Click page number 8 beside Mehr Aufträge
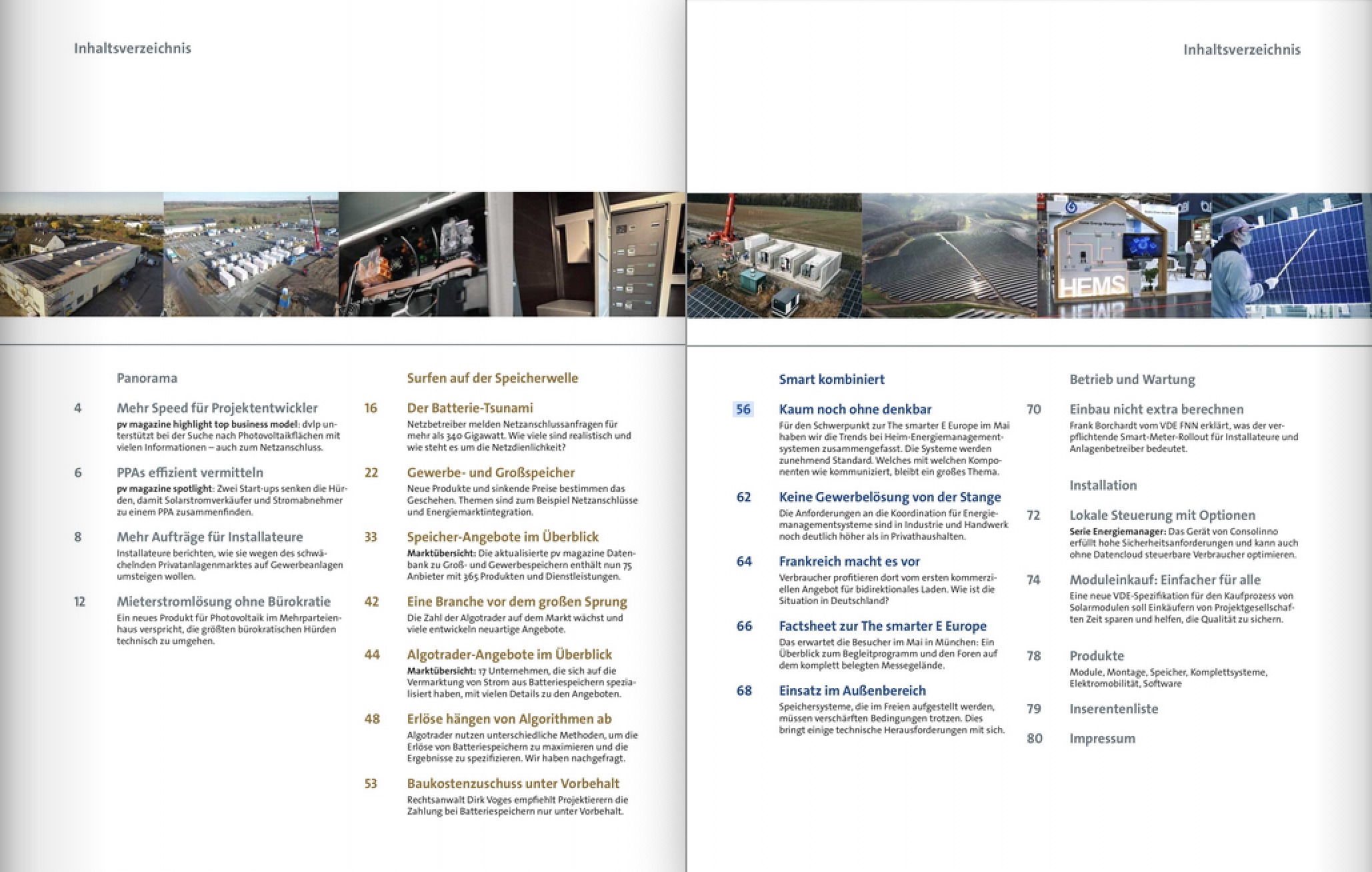Image resolution: width=1372 pixels, height=872 pixels. coord(78,537)
